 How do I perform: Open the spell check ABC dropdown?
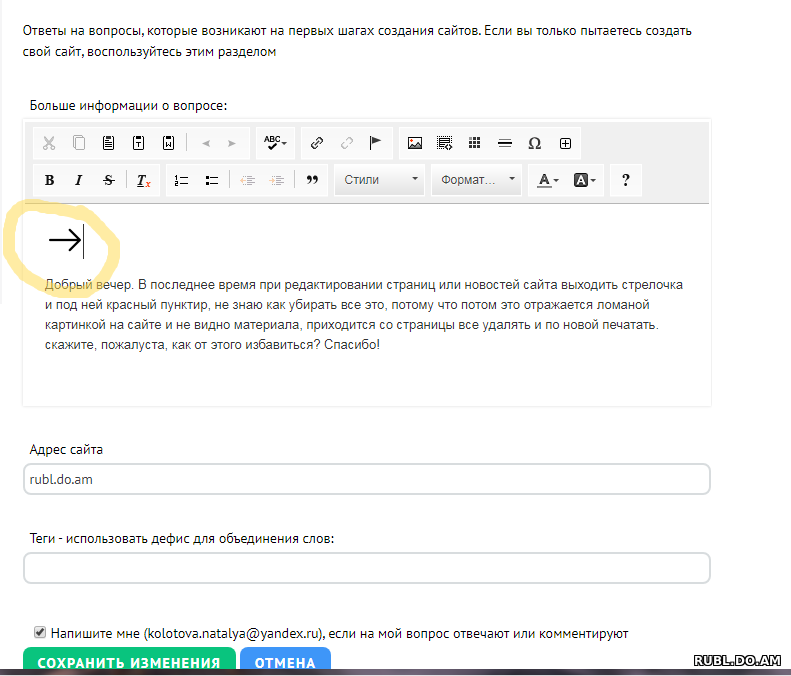click(x=275, y=143)
